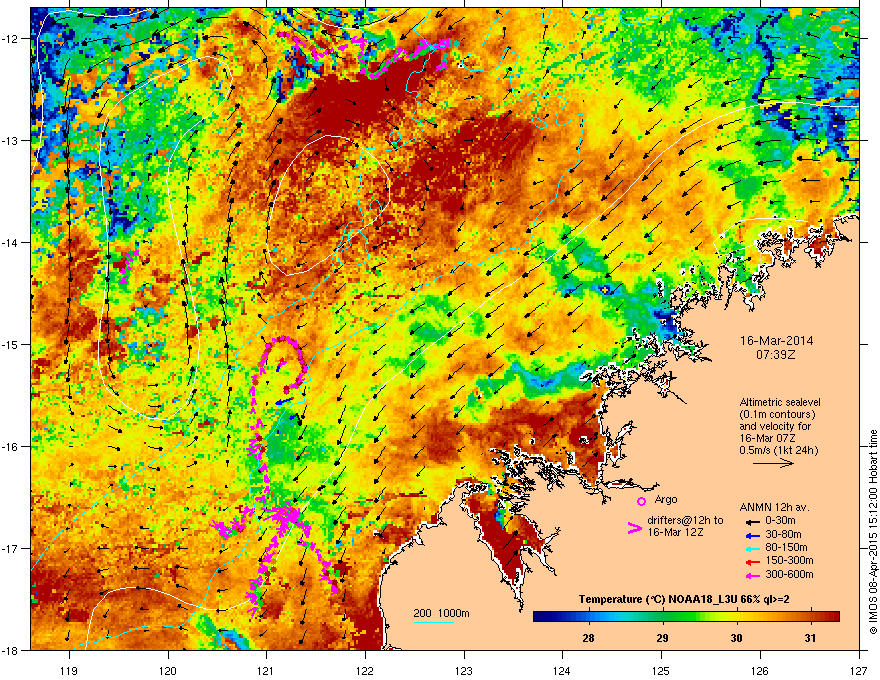Click the 29 colorbar tick label
This screenshot has width=880, height=680.
point(662,638)
